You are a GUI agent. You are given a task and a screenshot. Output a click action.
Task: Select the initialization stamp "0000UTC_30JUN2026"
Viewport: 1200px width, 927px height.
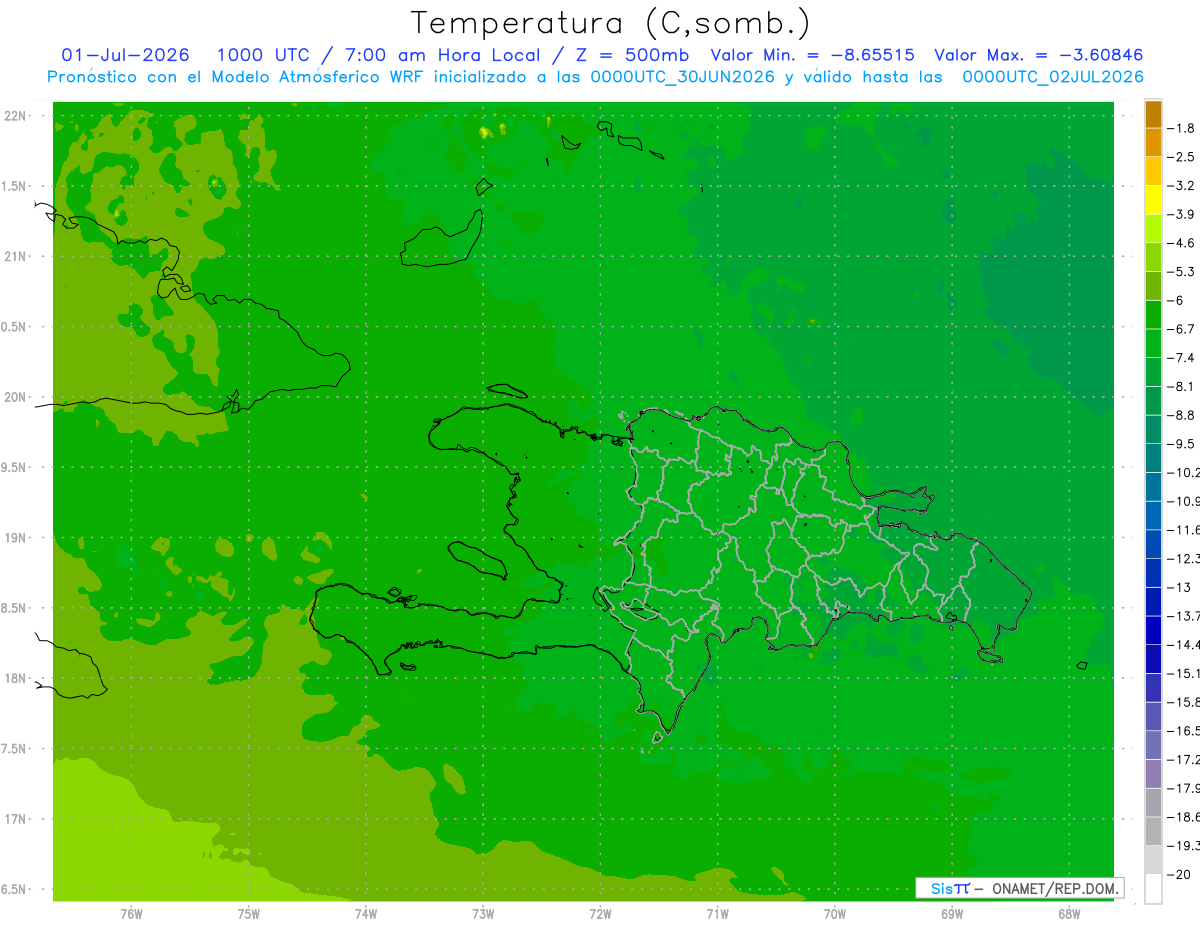[683, 77]
